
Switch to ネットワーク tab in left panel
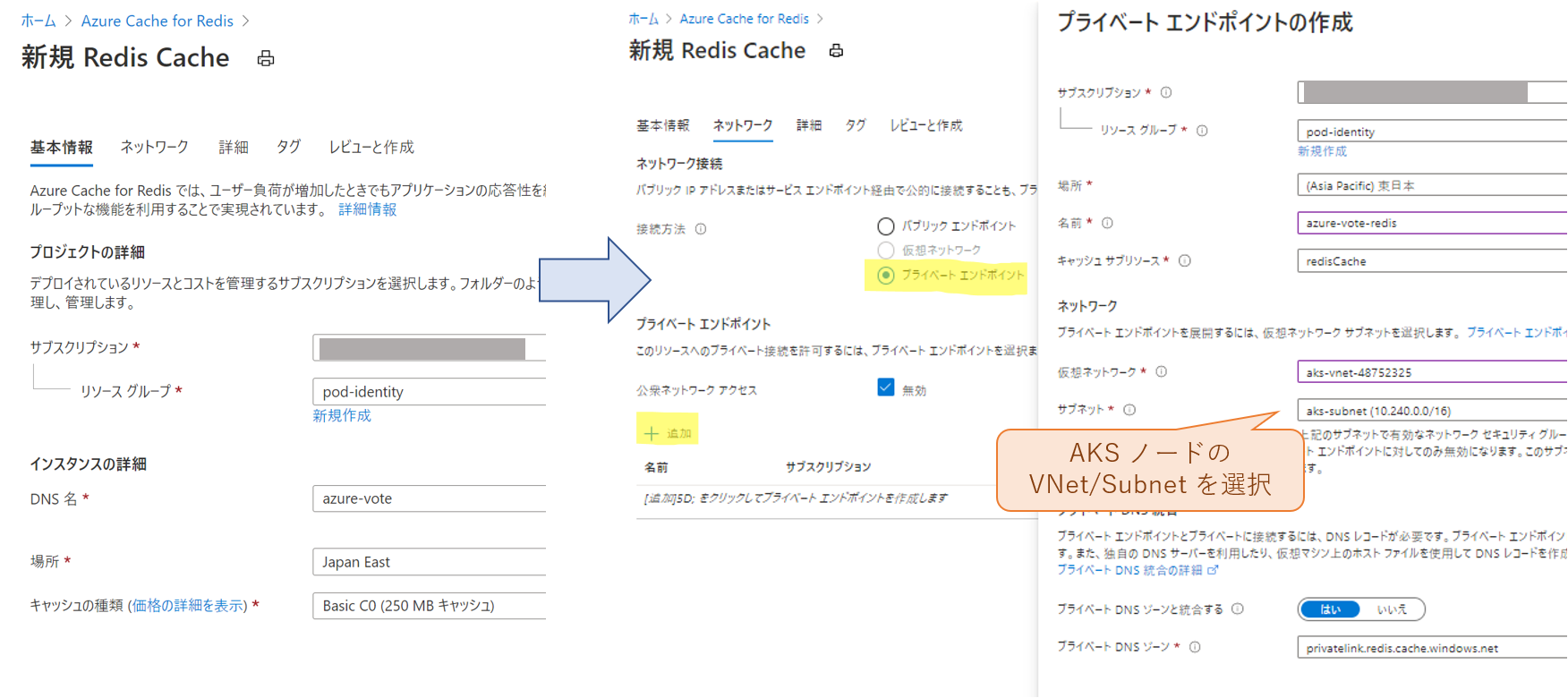(x=155, y=148)
